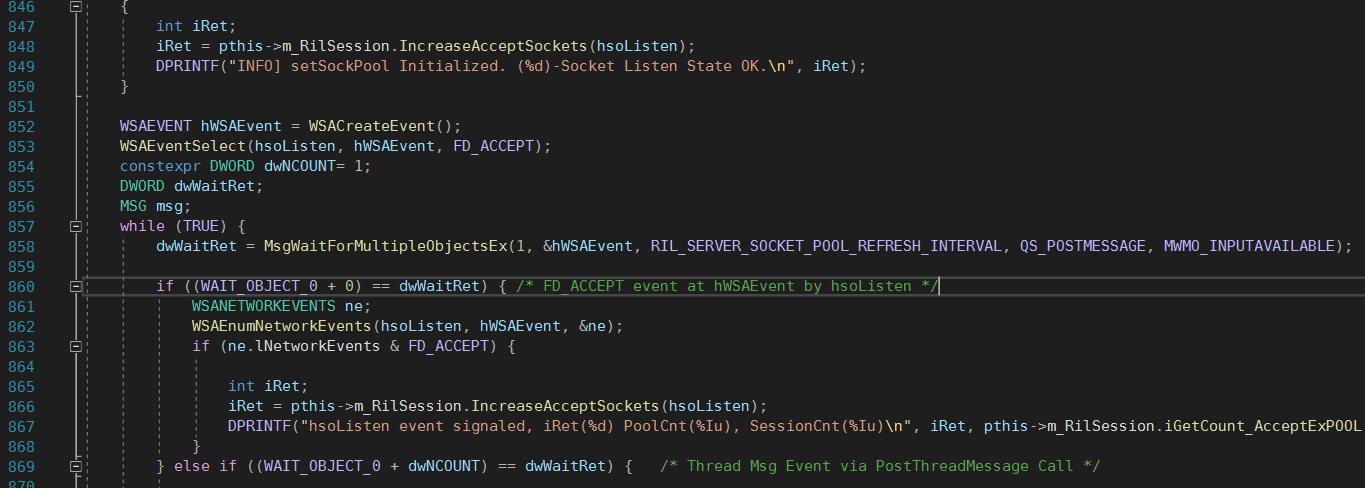Click line number 858 in the gutter

coord(20,246)
